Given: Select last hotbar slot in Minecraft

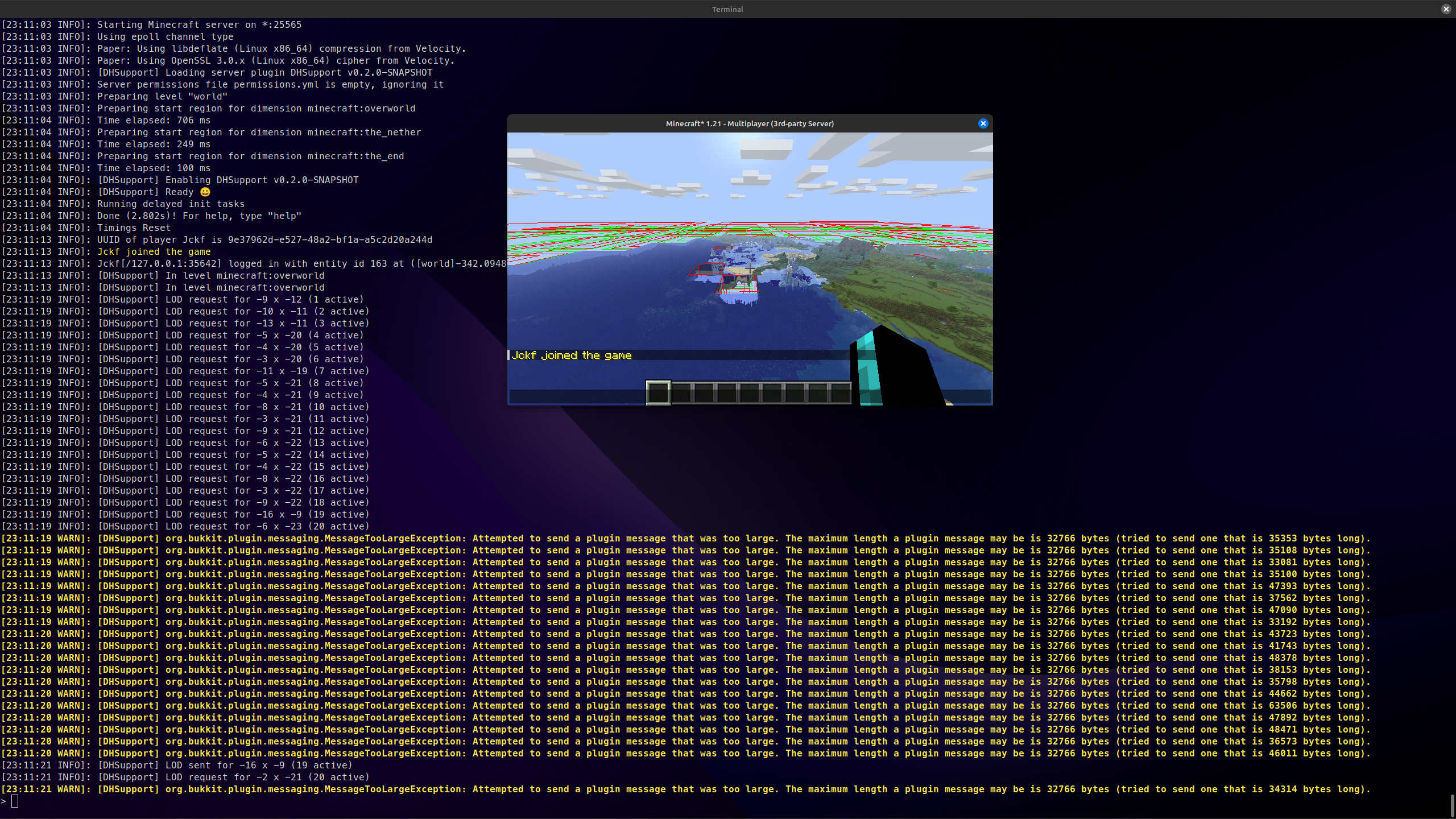Looking at the screenshot, I should pyautogui.click(x=840, y=392).
